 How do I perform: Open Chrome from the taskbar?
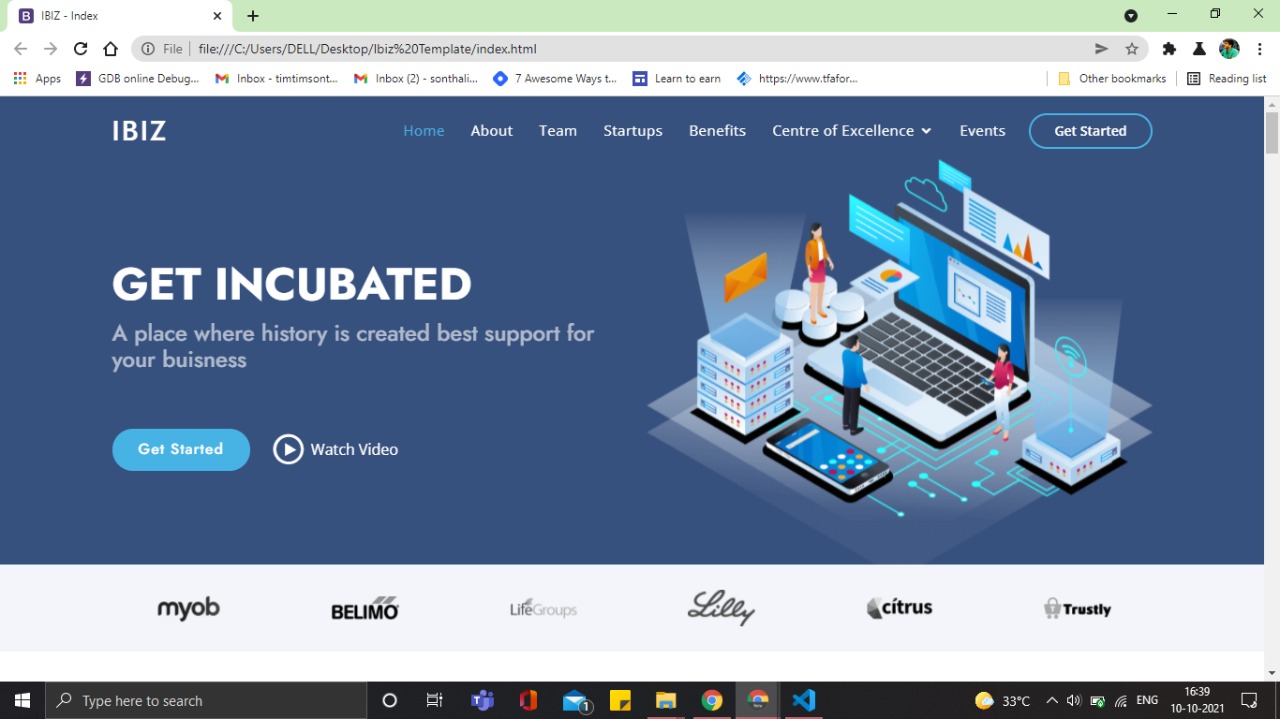[x=712, y=700]
